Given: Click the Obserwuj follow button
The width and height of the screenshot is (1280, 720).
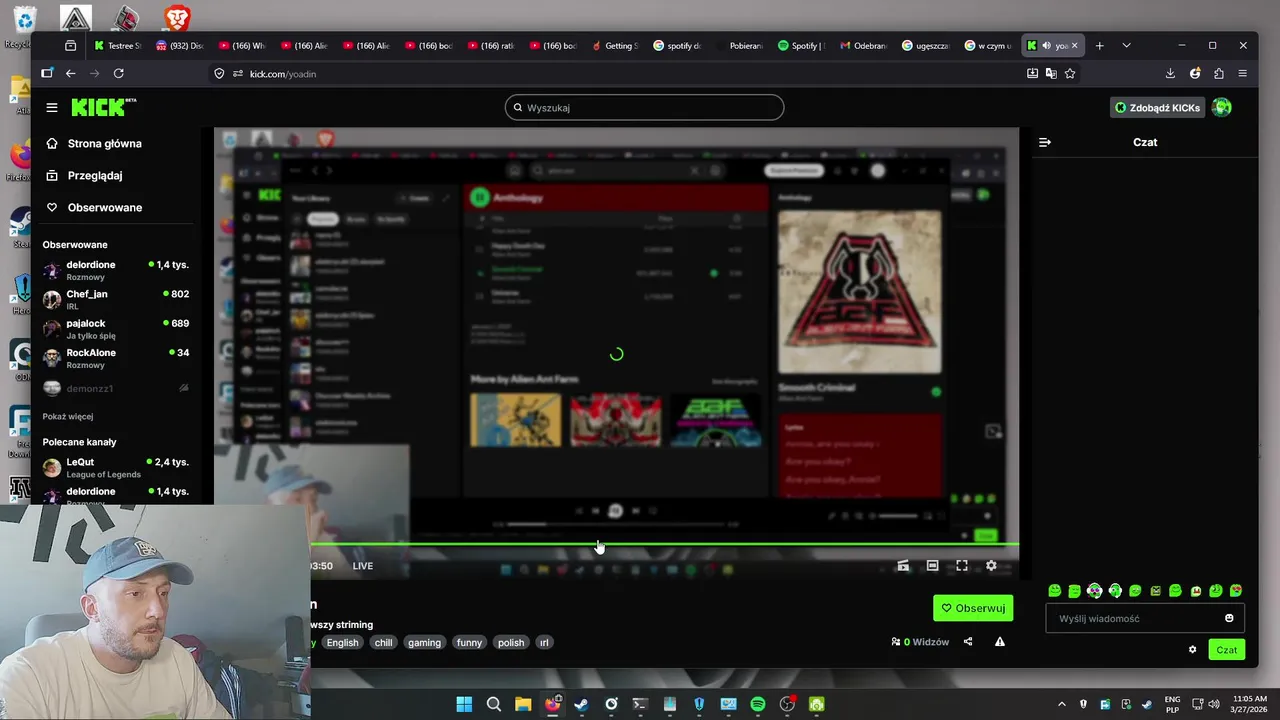Looking at the screenshot, I should pyautogui.click(x=973, y=608).
